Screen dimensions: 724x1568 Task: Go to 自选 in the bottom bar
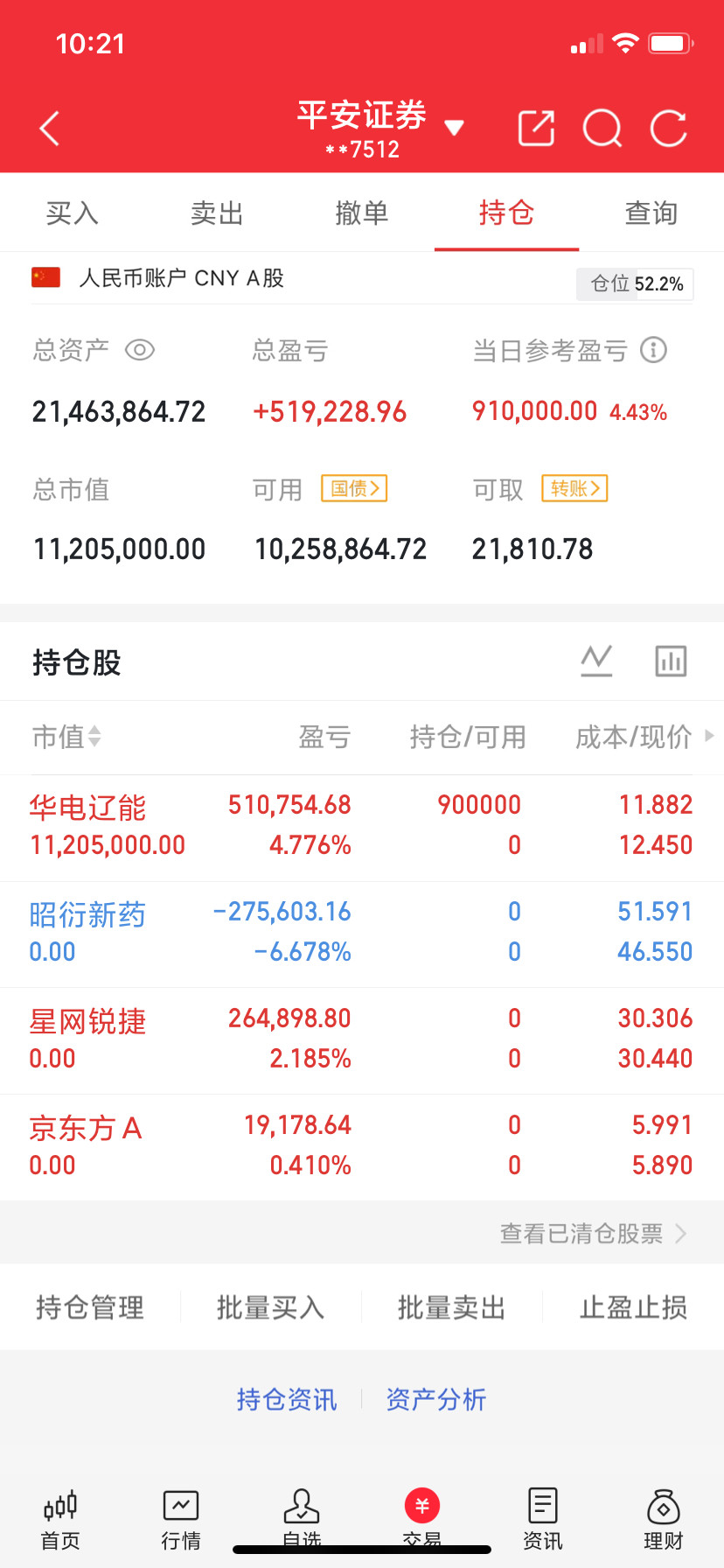coord(302,1521)
